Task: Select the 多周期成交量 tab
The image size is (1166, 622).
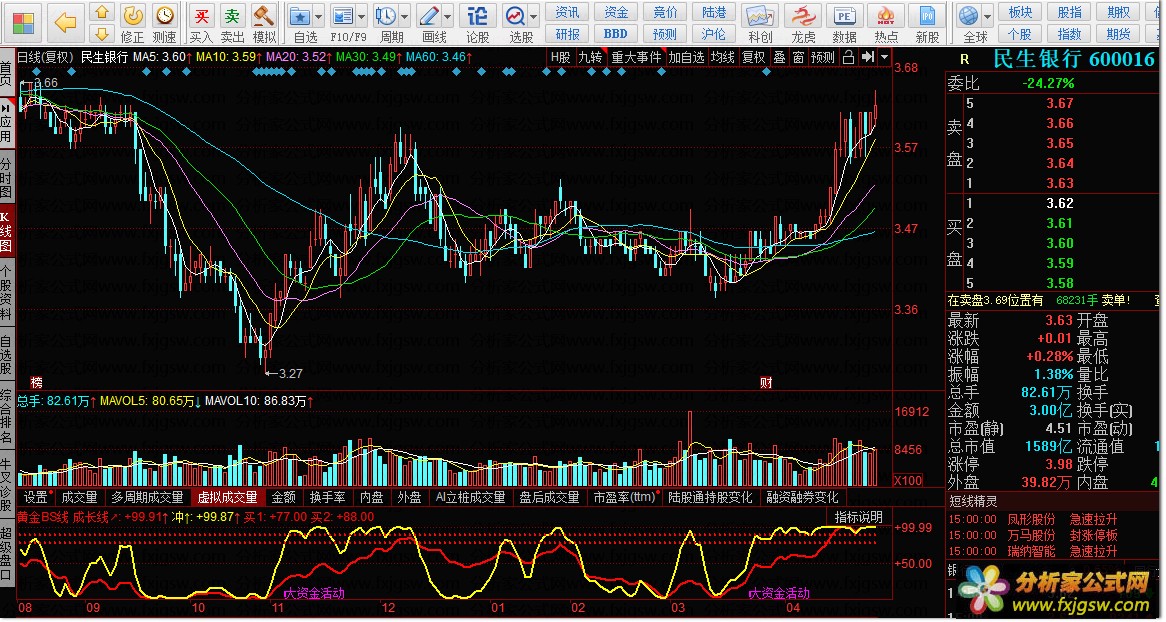Action: pyautogui.click(x=147, y=498)
